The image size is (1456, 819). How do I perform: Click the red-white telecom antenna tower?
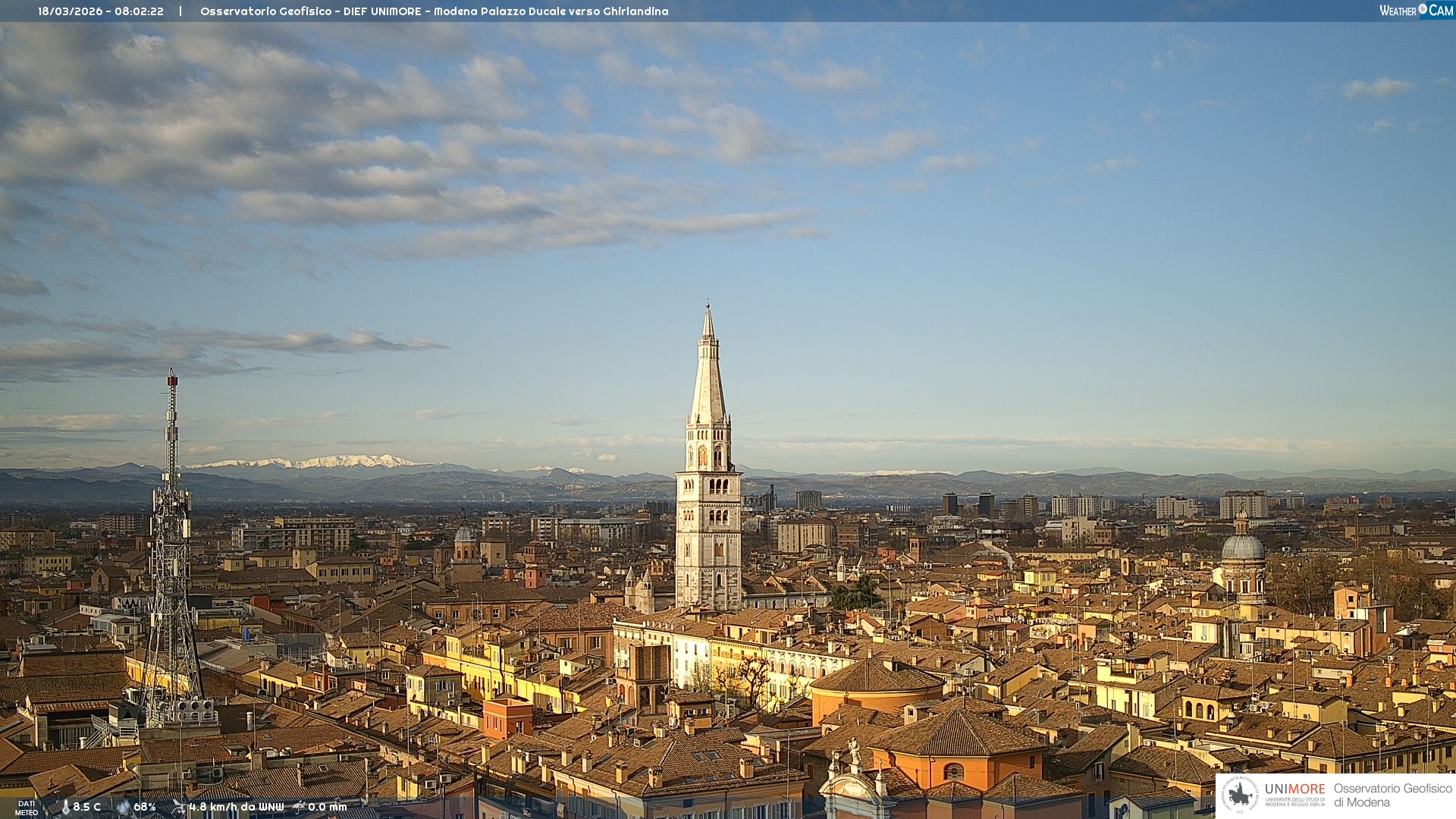click(172, 531)
